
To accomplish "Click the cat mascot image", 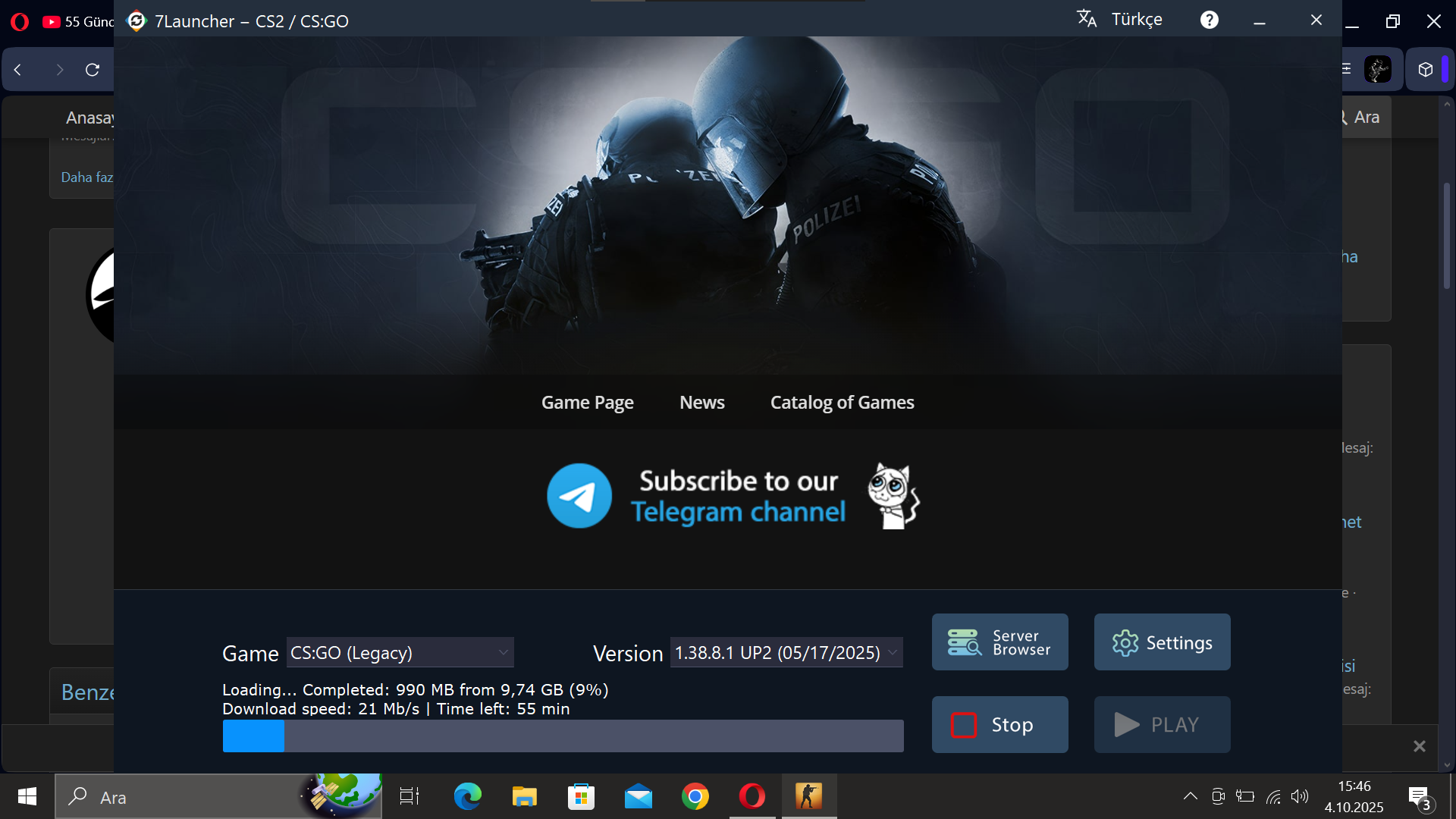I will click(x=893, y=496).
